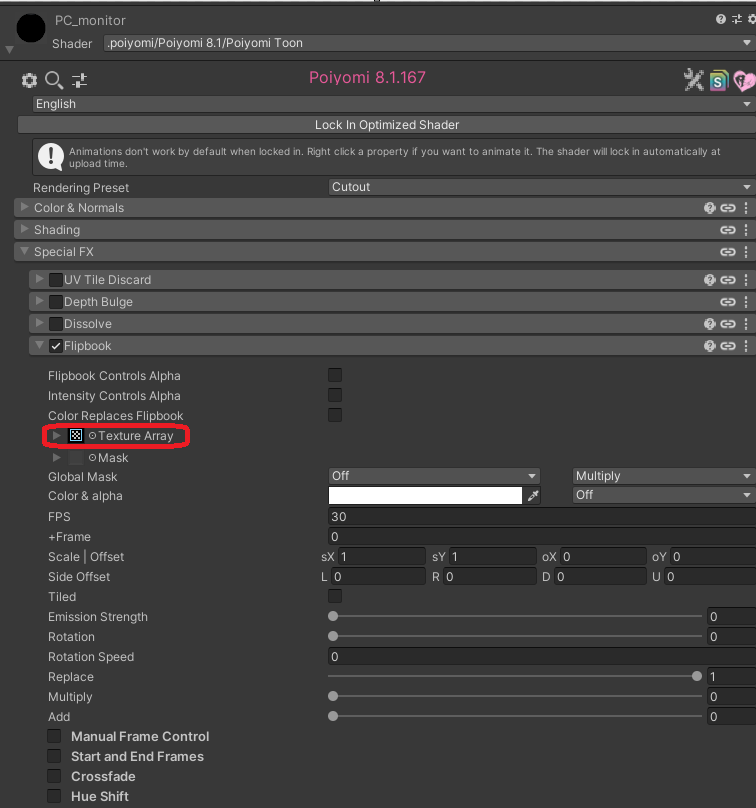Screen dimensions: 756x808
Task: Click eyedropper next to Color & alpha
Action: pos(533,496)
